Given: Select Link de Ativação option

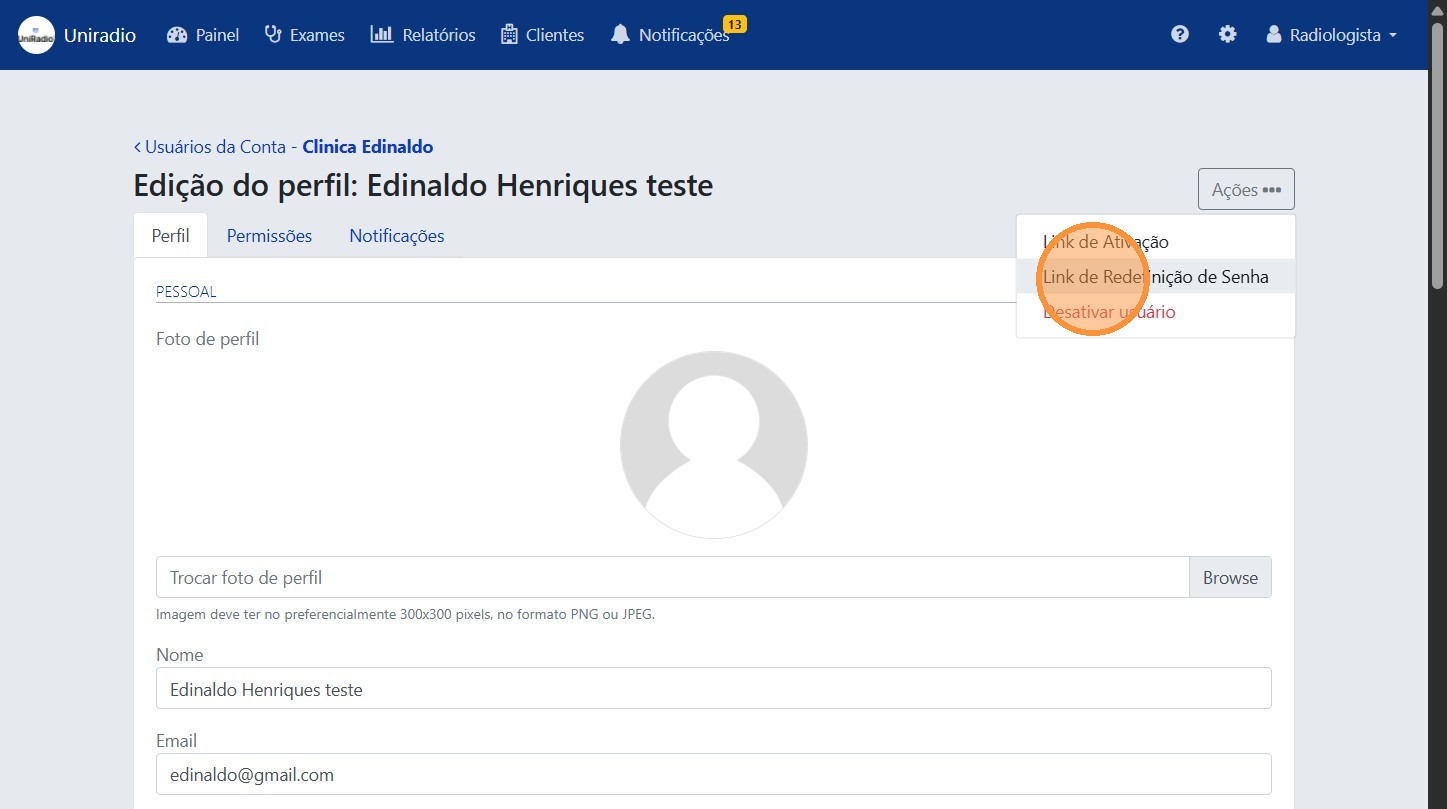Looking at the screenshot, I should point(1105,241).
